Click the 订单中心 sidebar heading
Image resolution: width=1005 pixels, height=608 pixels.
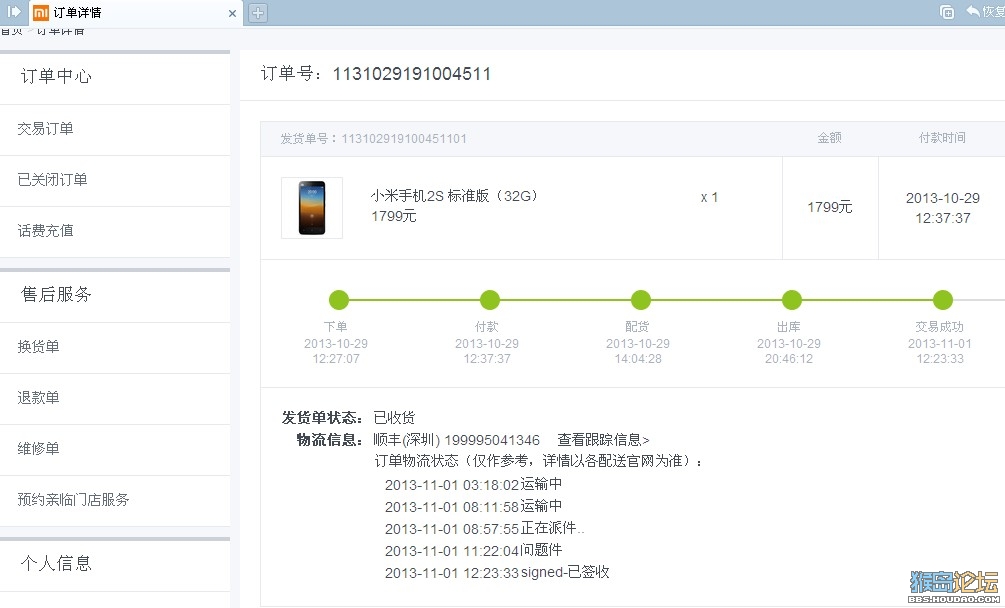tap(56, 76)
